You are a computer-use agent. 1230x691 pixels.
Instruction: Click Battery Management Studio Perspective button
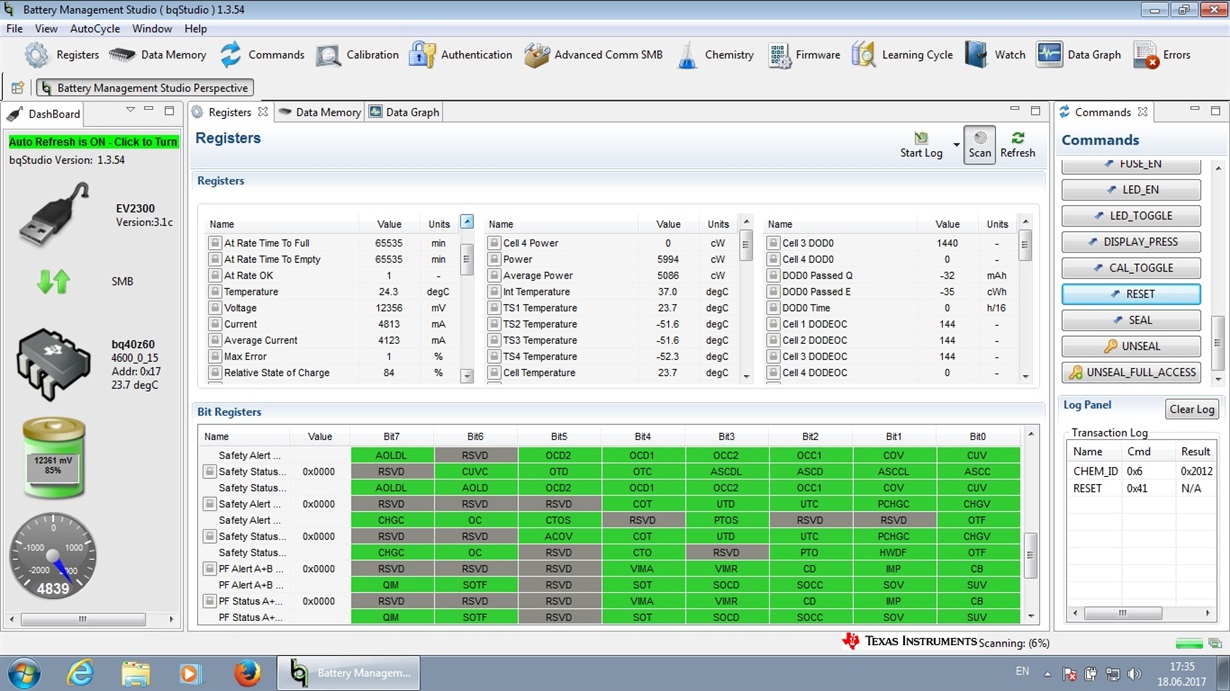point(144,88)
